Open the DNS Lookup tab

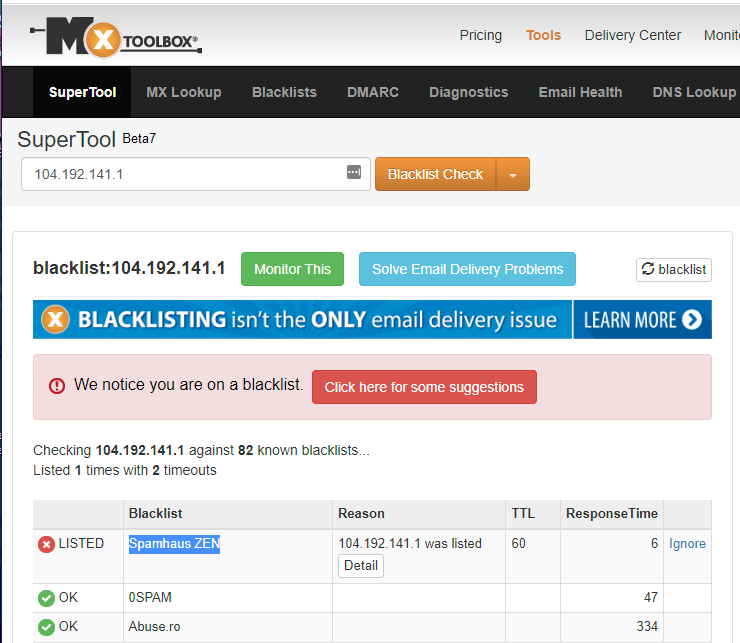694,92
